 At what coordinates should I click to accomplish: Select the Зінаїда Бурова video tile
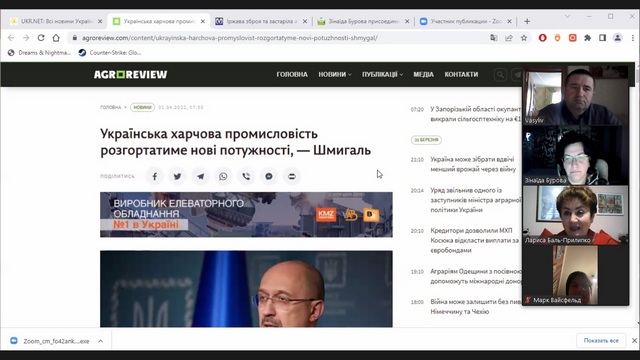point(576,156)
